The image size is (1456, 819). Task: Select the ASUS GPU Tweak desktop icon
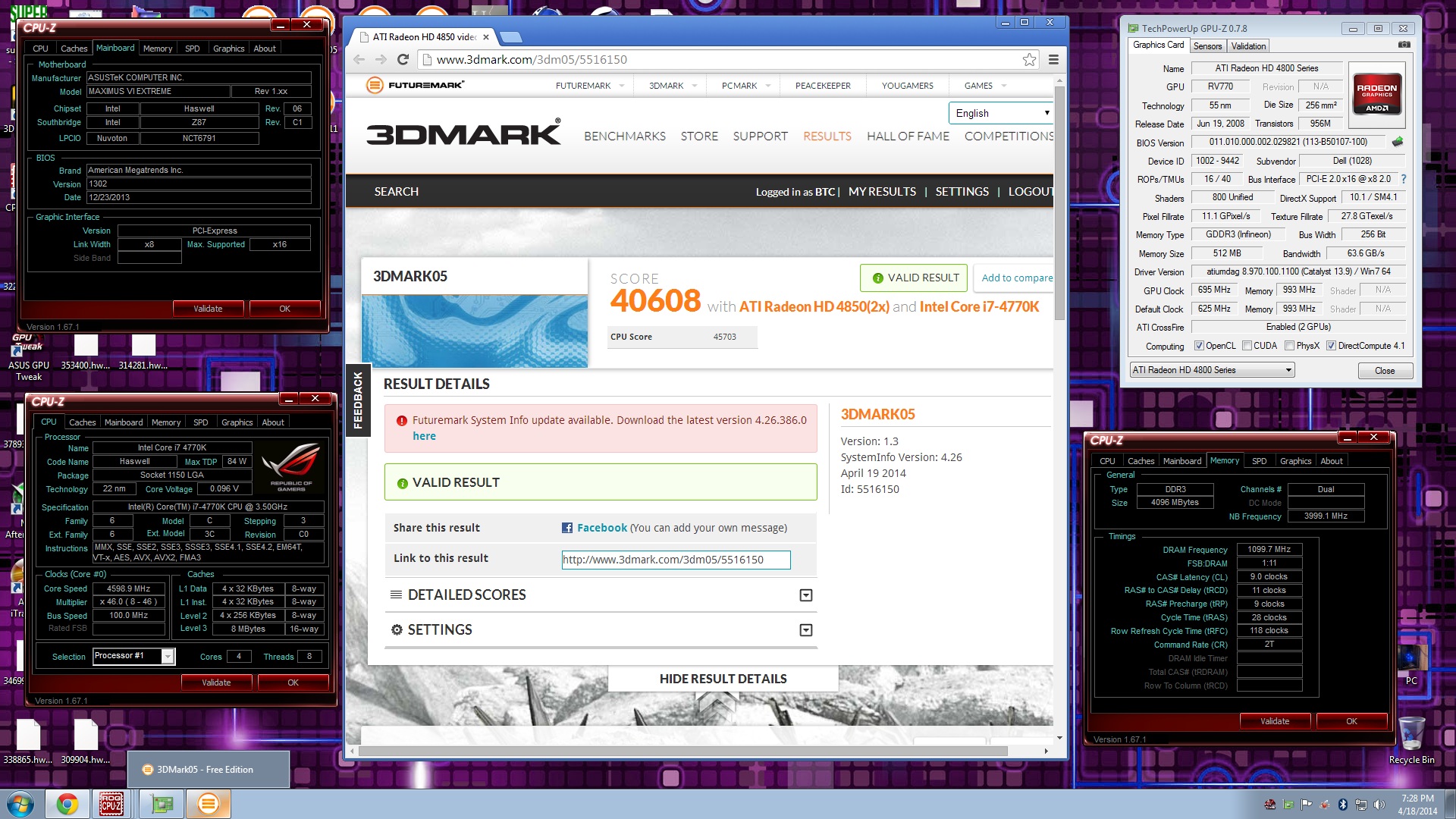pyautogui.click(x=29, y=356)
